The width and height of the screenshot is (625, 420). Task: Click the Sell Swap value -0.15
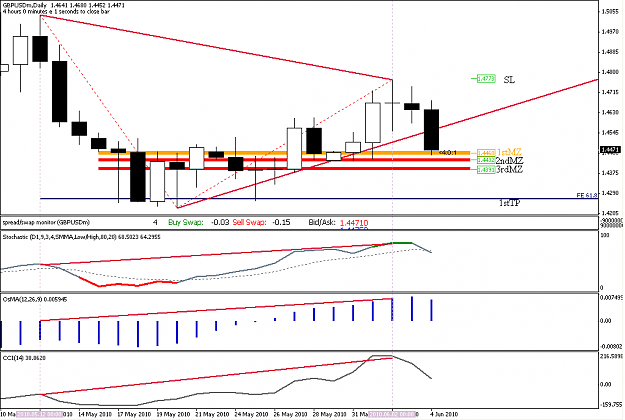(281, 222)
